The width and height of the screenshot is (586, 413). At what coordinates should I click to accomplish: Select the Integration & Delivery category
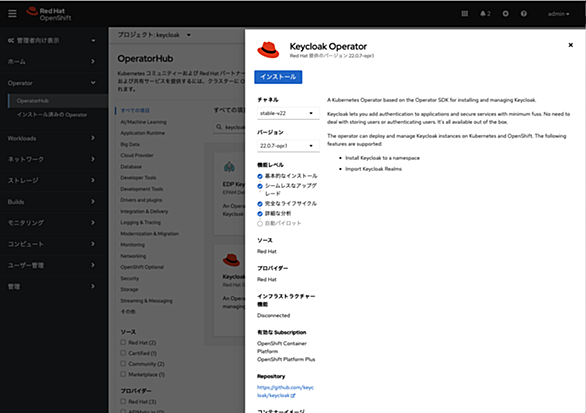[x=144, y=211]
